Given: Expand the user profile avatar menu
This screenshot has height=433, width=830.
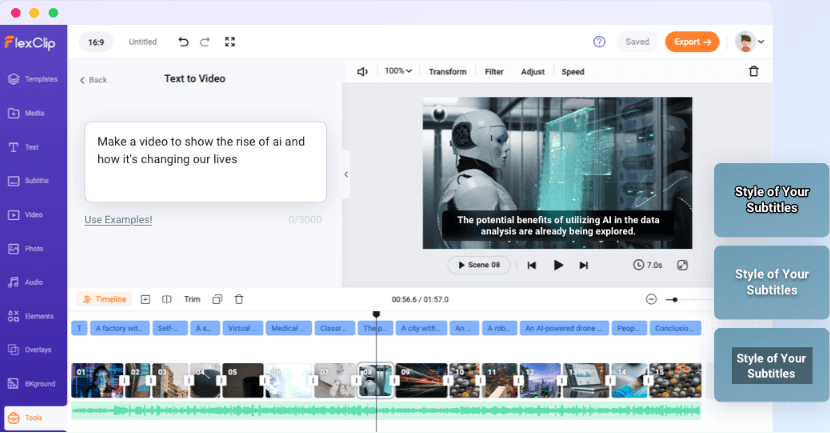Looking at the screenshot, I should [x=750, y=42].
